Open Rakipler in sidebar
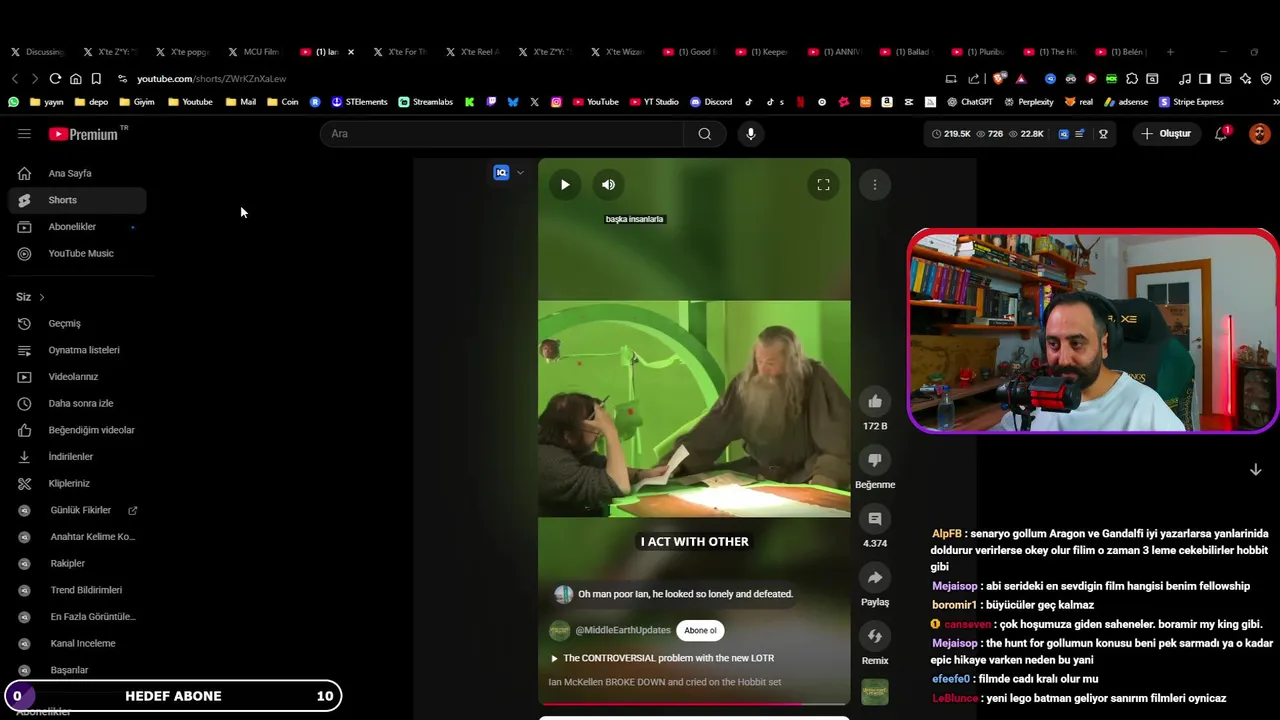 pos(77,564)
